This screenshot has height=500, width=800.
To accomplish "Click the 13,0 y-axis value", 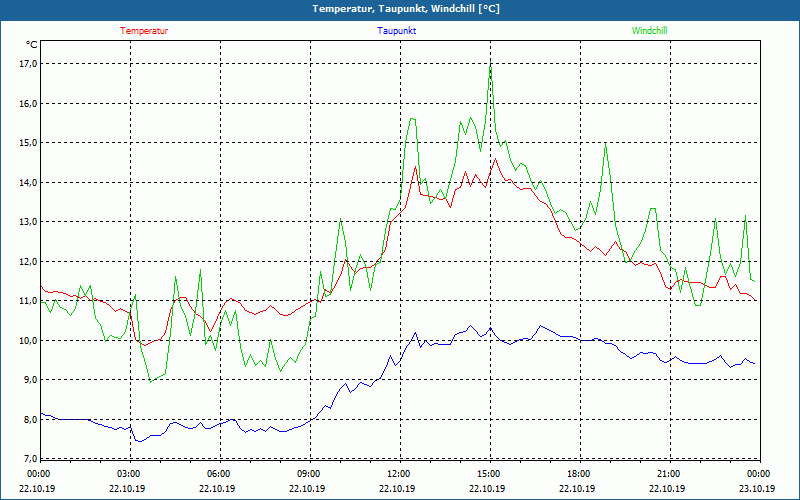I will pyautogui.click(x=28, y=222).
